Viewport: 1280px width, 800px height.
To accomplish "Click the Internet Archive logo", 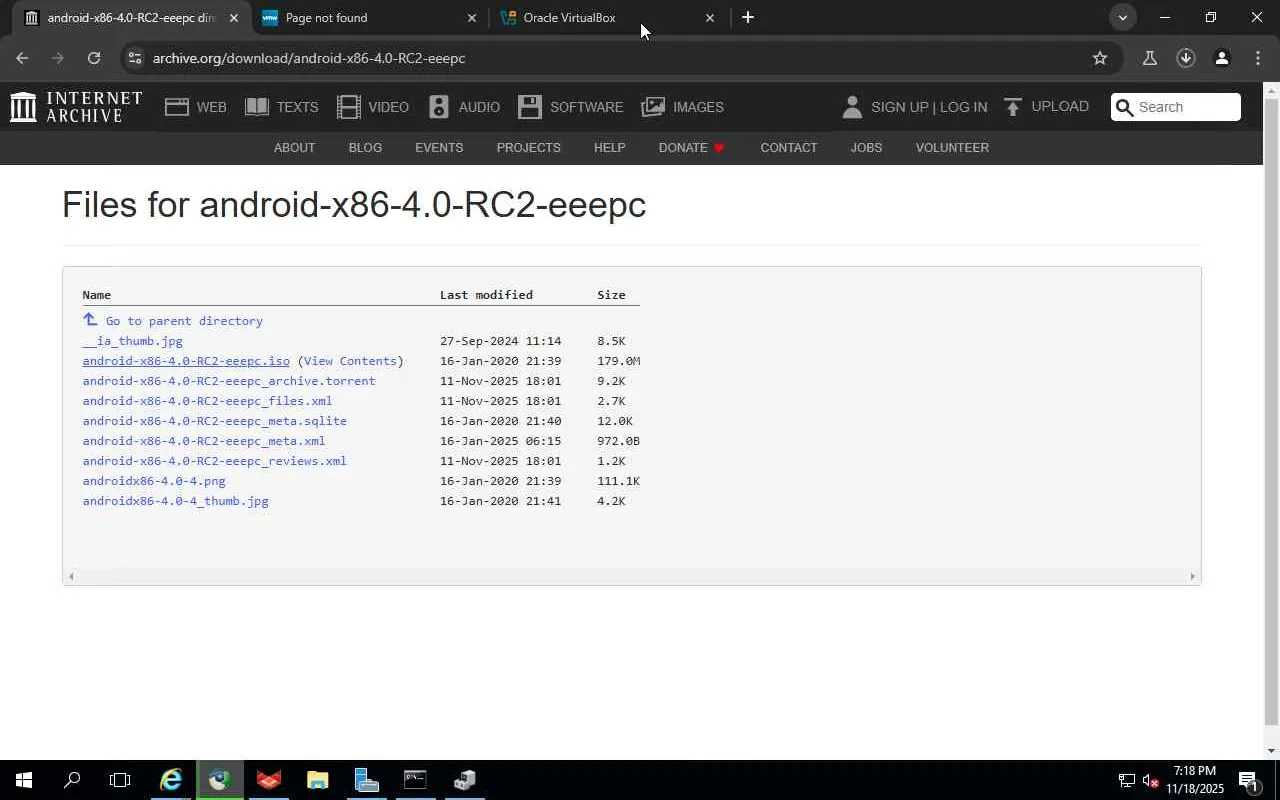I will [76, 107].
